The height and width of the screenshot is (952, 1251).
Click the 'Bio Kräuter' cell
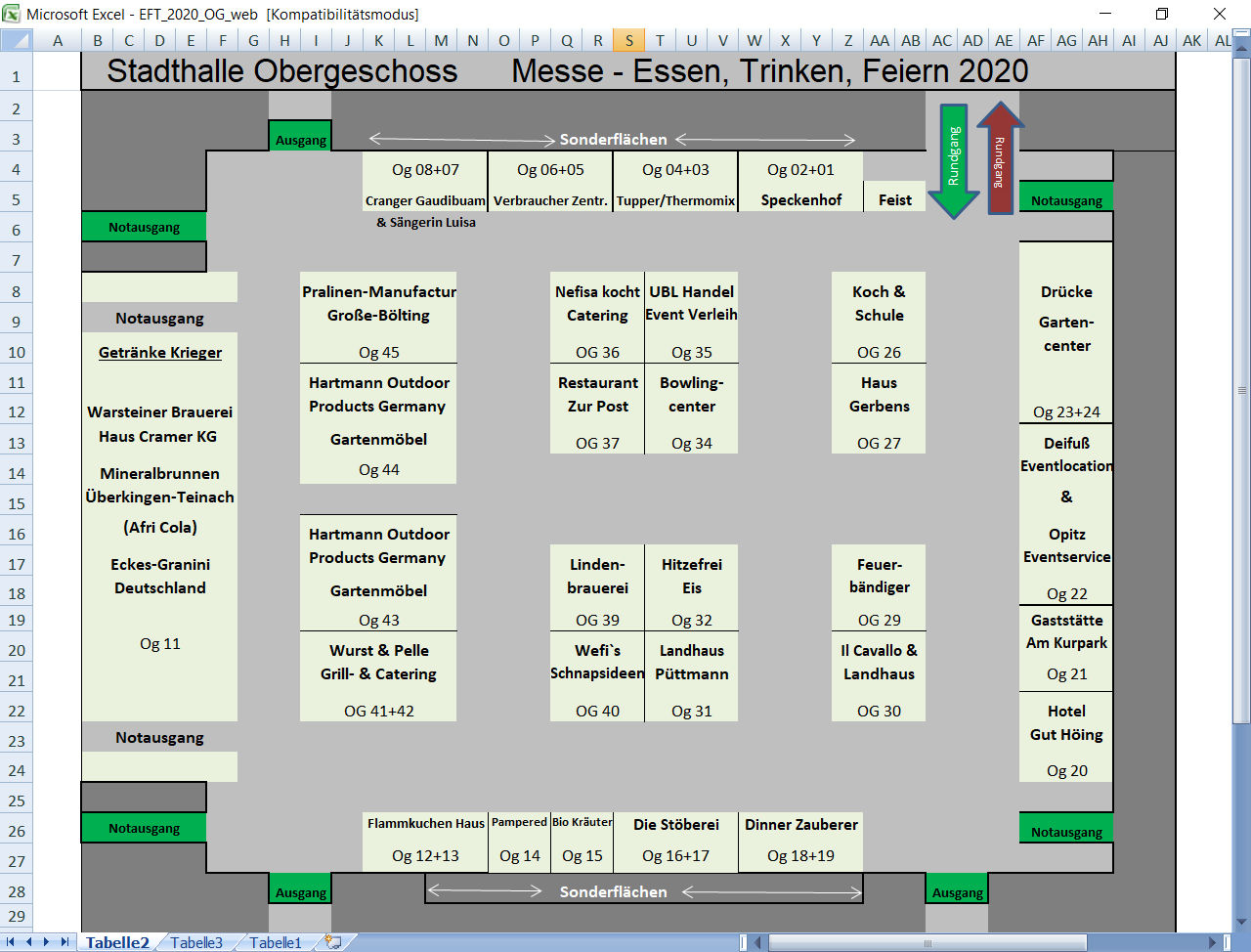(x=582, y=823)
